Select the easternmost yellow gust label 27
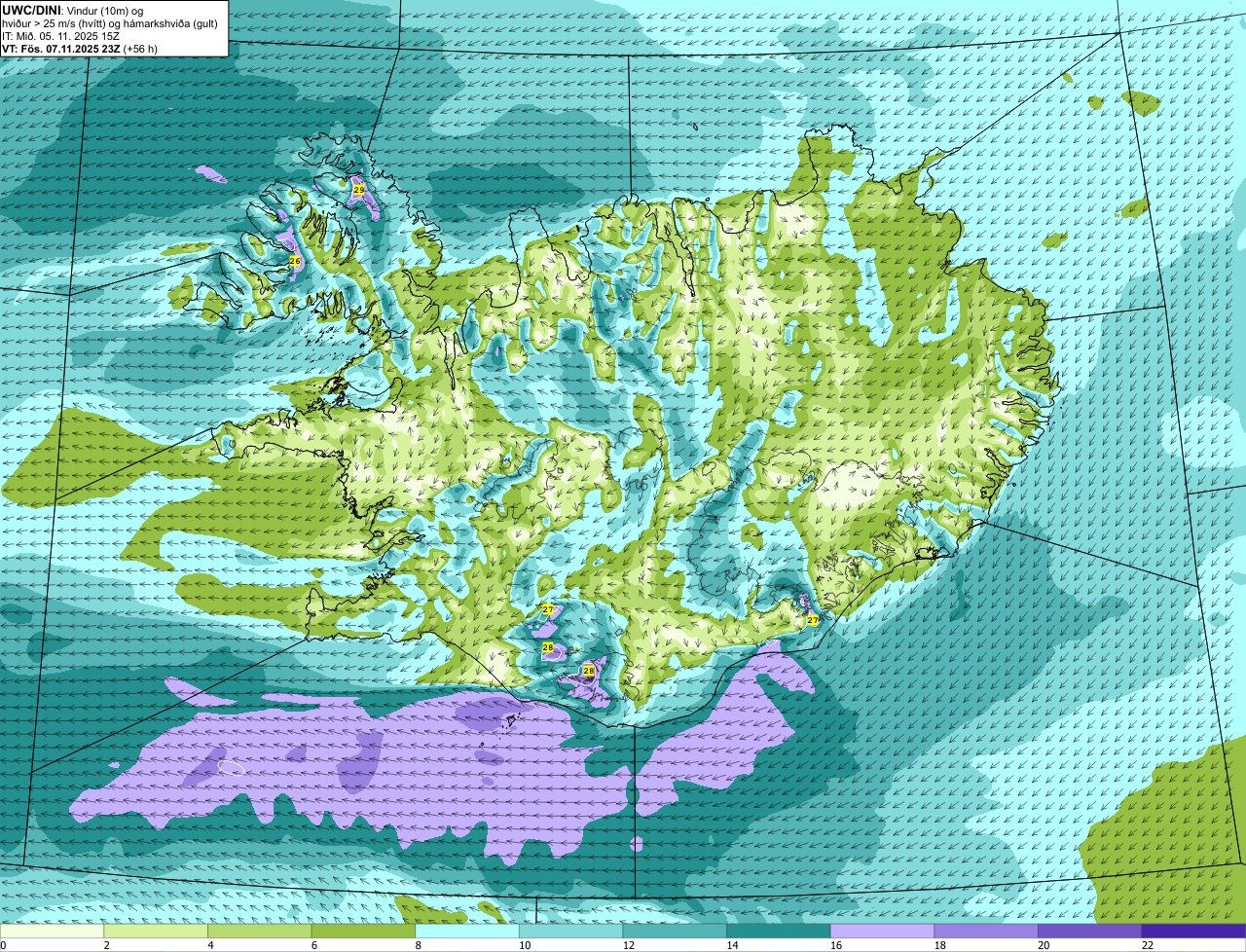The height and width of the screenshot is (952, 1246). tap(812, 619)
